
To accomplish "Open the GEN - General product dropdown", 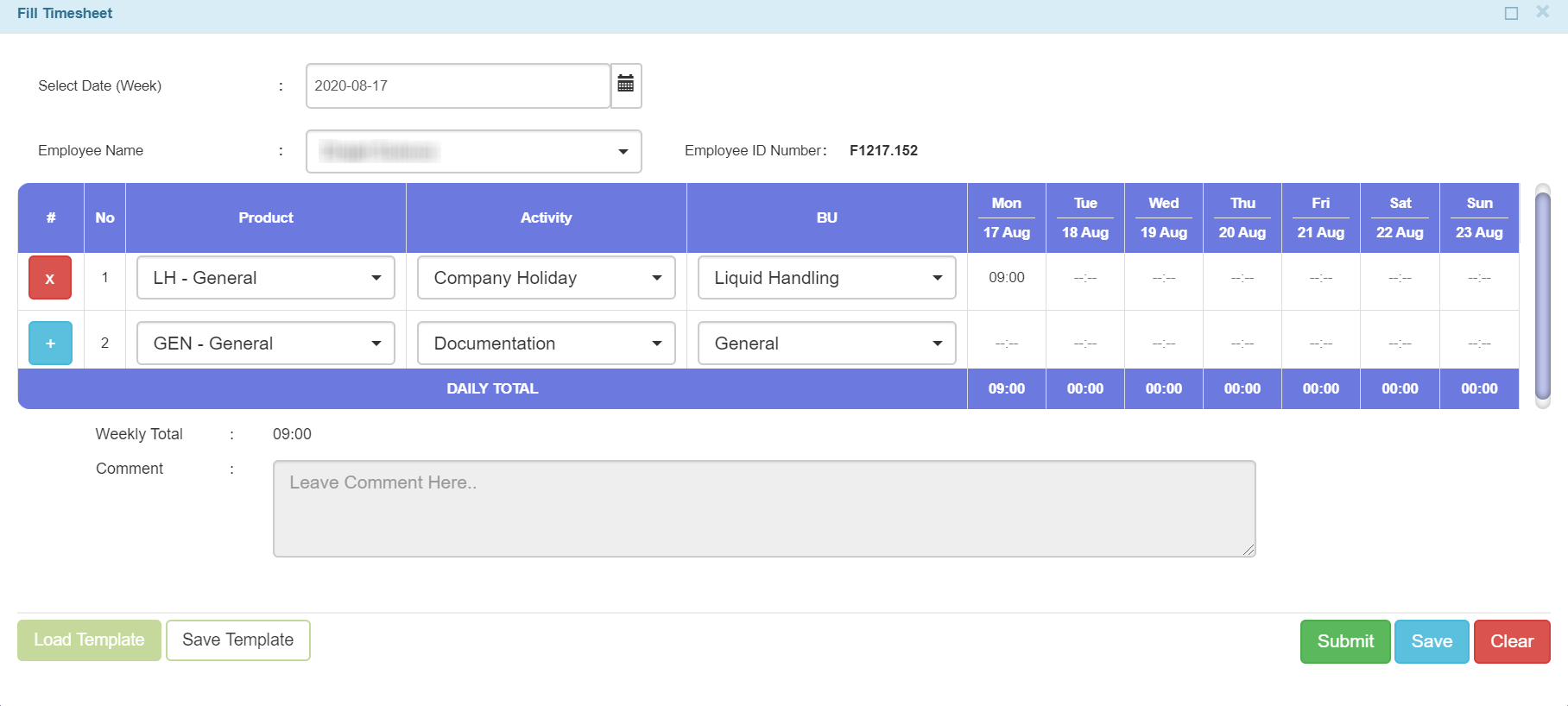I will [266, 344].
